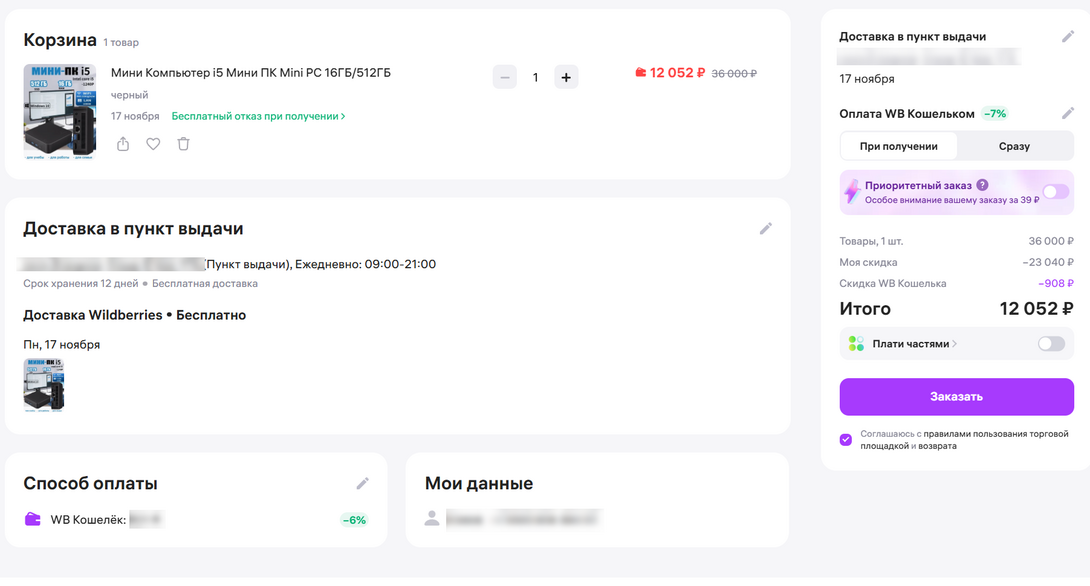Edit delivery pickup point in main section

click(765, 229)
